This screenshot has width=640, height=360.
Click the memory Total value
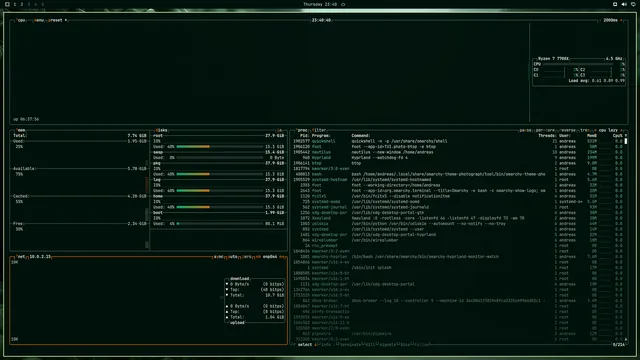click(x=137, y=136)
